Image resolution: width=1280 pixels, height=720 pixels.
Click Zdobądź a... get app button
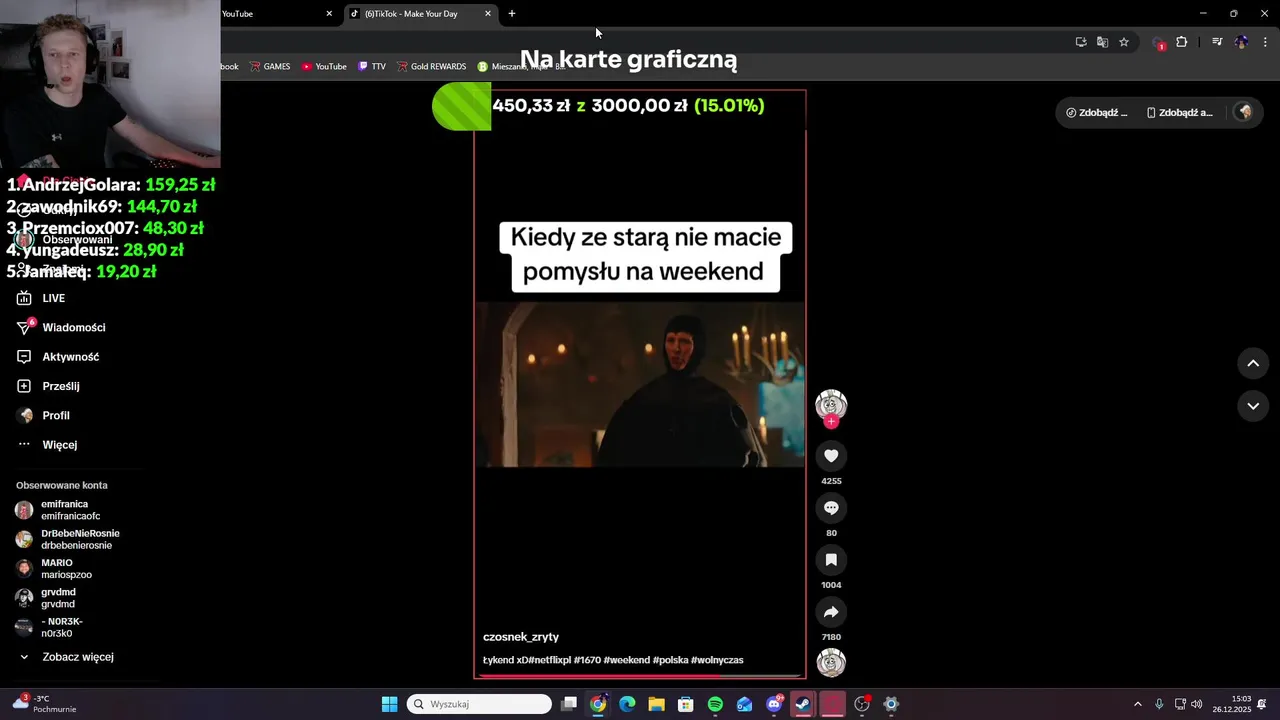click(x=1180, y=112)
